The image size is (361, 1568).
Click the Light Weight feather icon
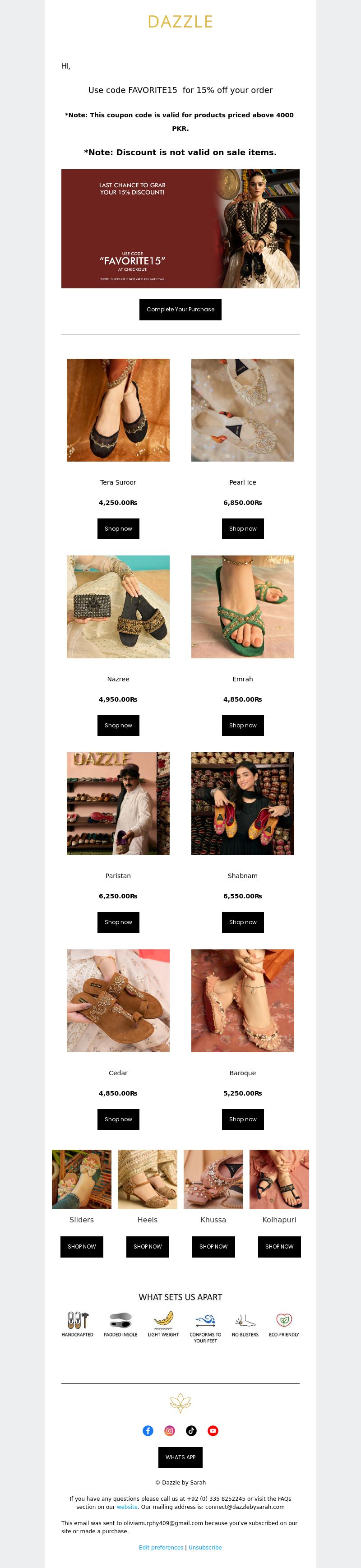pyautogui.click(x=163, y=1319)
